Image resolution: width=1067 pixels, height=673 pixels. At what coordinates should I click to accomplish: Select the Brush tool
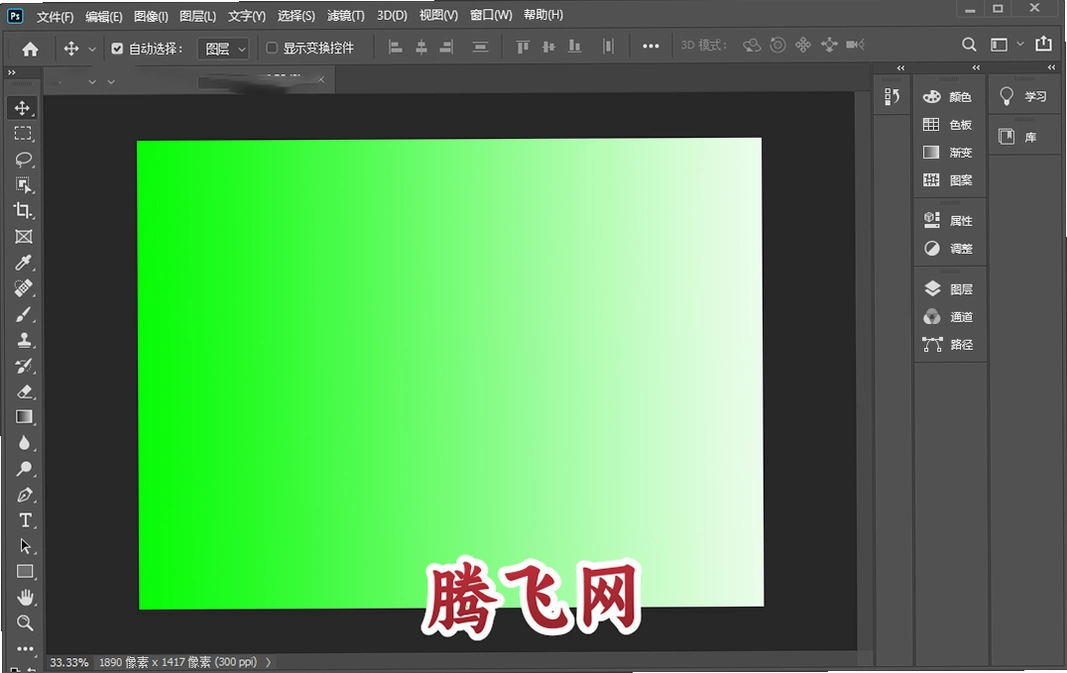click(23, 314)
